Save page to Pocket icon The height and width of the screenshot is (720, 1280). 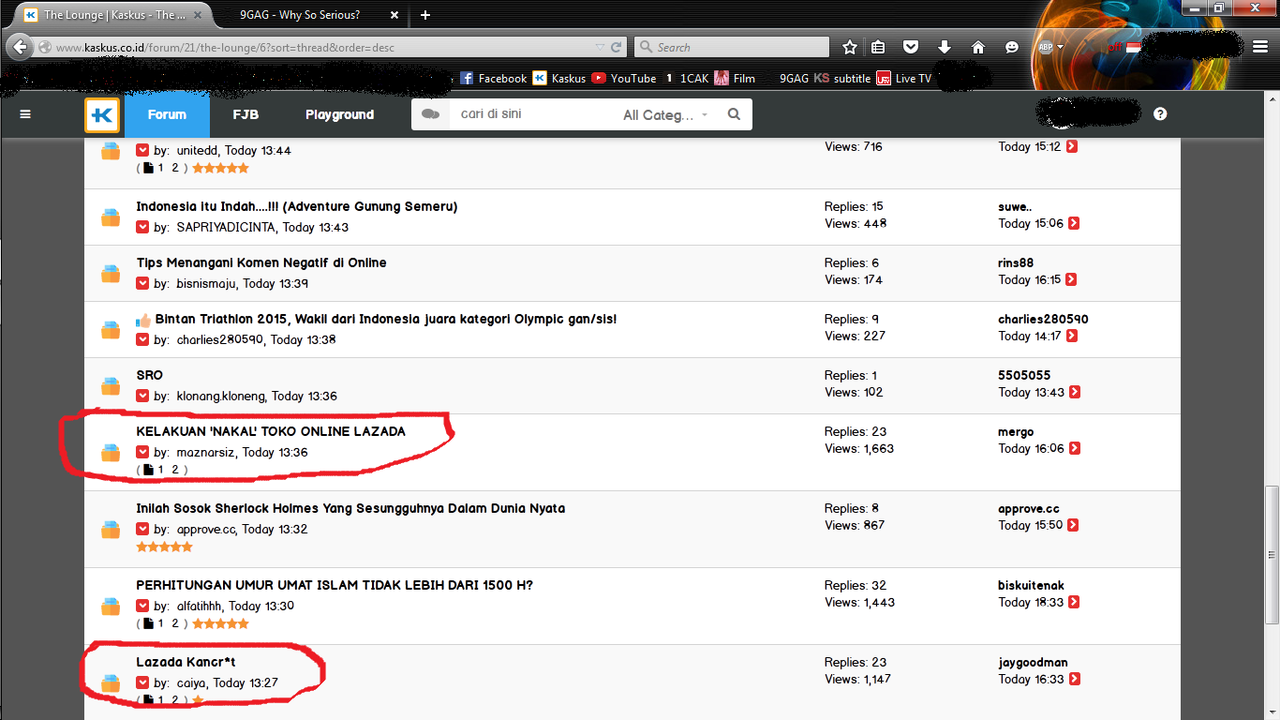click(x=911, y=47)
